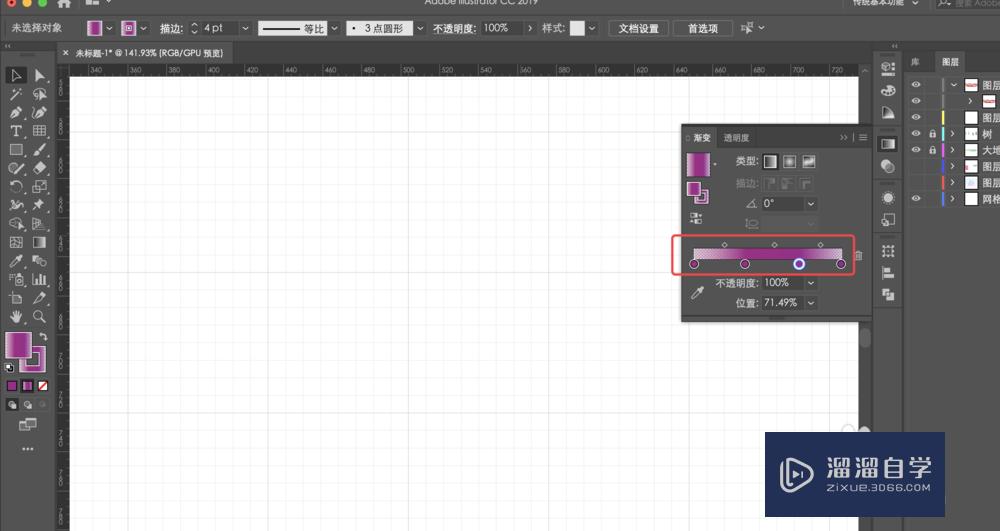Select the Rectangle tool

16,150
